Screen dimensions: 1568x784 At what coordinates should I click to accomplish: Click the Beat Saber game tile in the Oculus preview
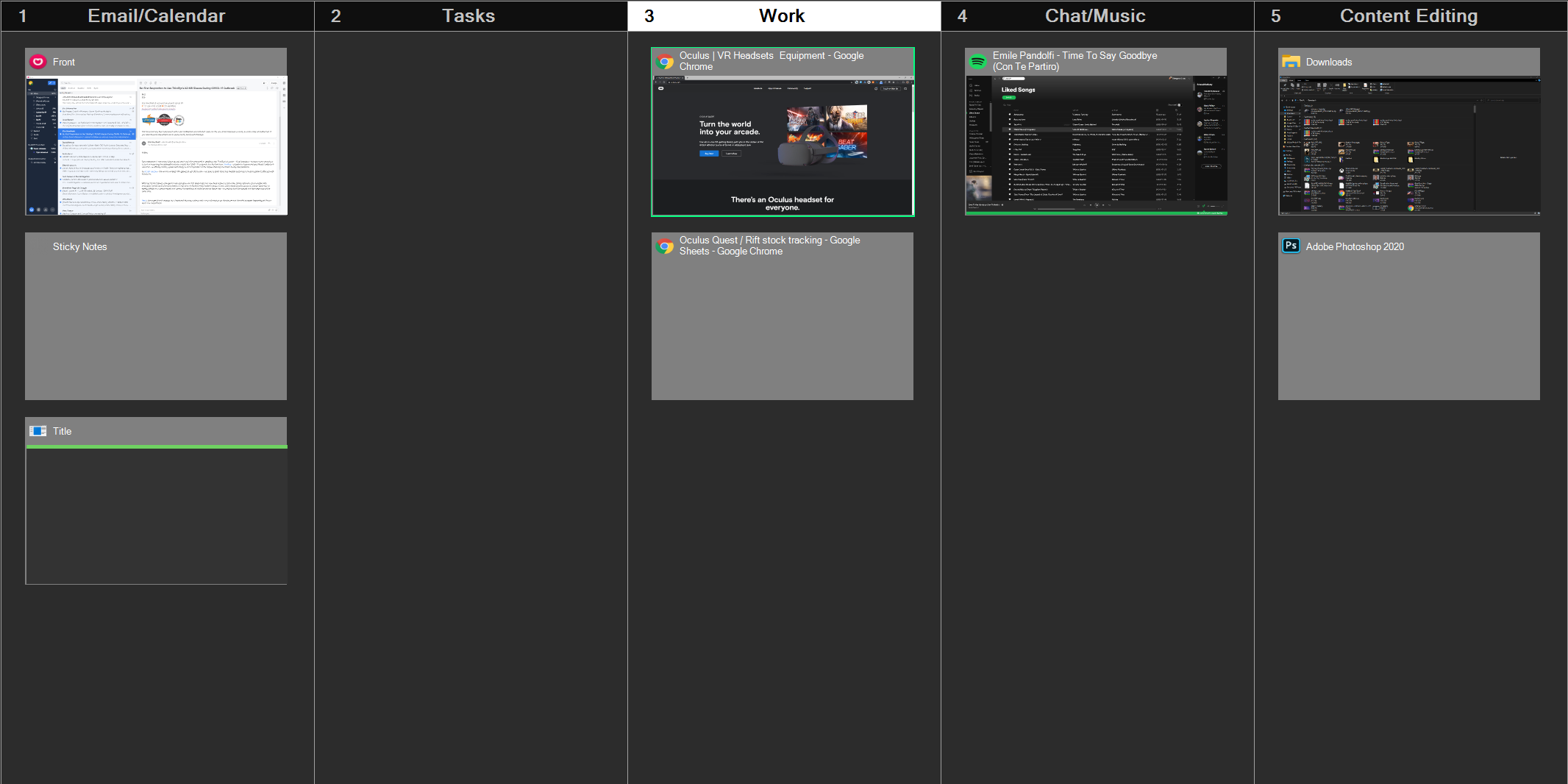pos(847,144)
